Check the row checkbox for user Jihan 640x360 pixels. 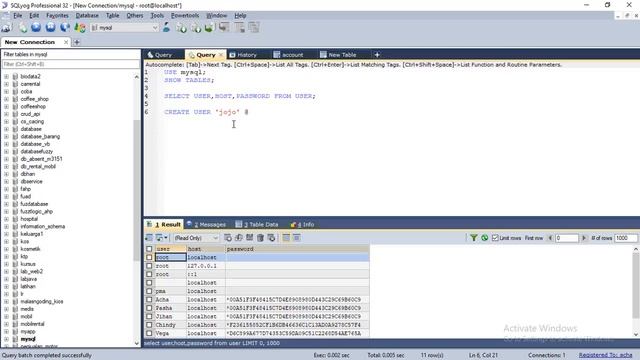(x=149, y=317)
